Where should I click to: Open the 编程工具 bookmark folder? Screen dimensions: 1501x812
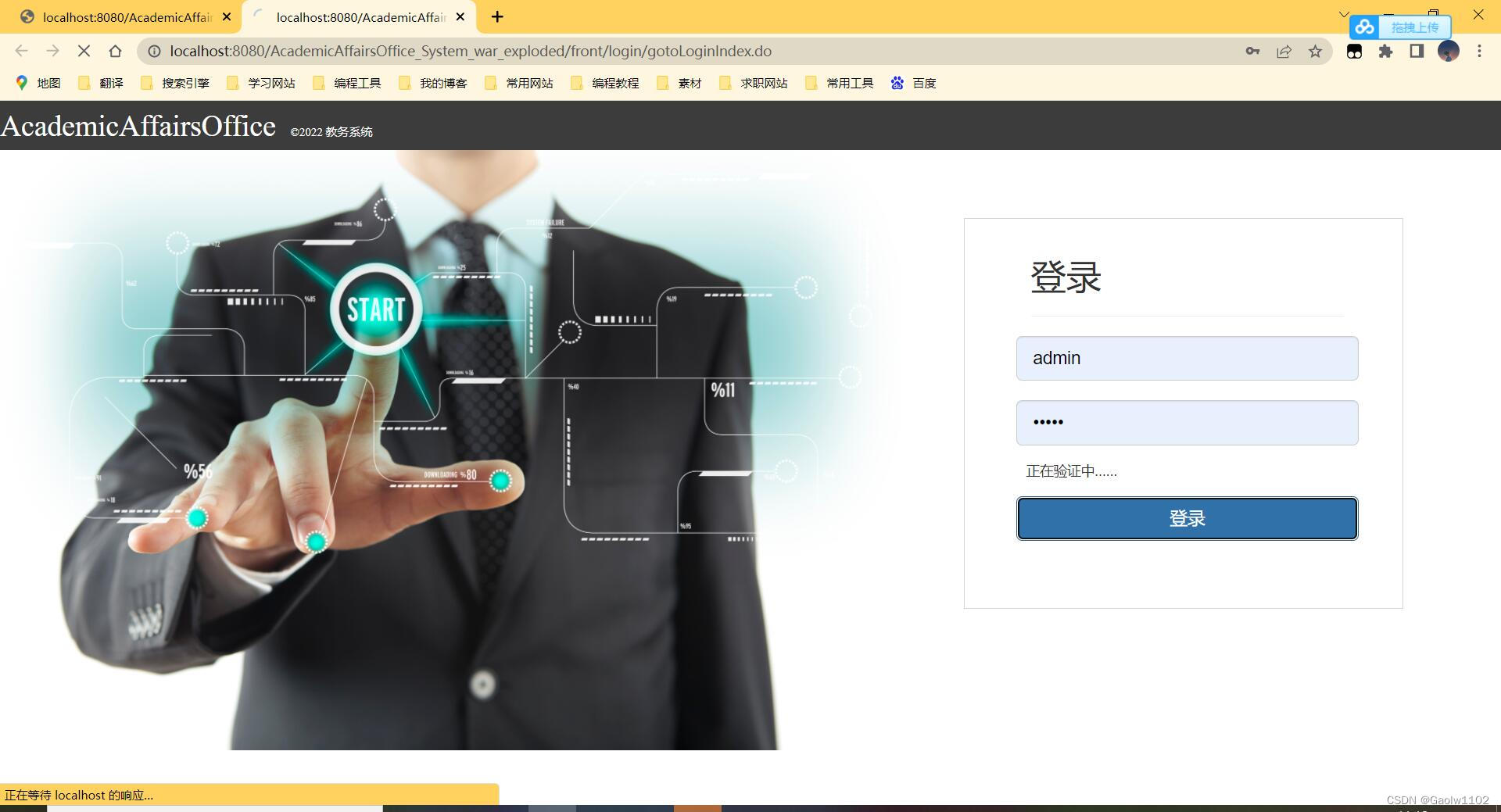(346, 83)
